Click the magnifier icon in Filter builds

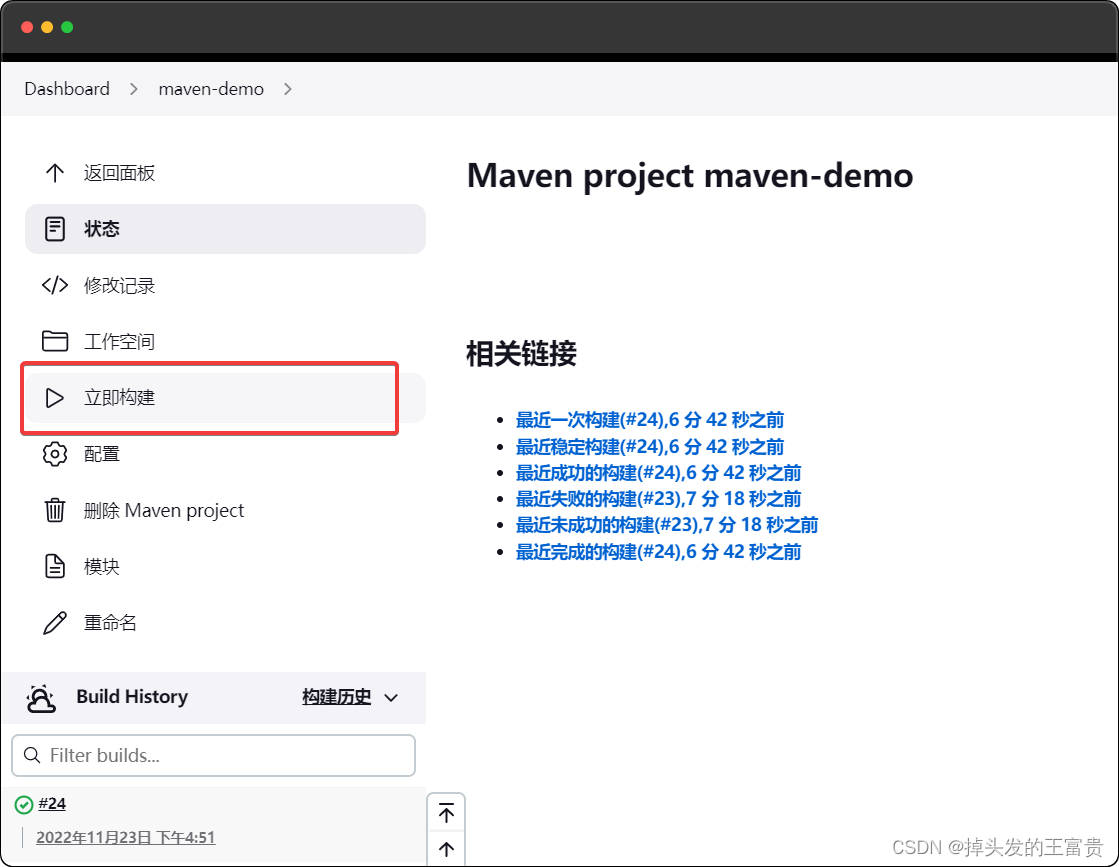pyautogui.click(x=32, y=755)
